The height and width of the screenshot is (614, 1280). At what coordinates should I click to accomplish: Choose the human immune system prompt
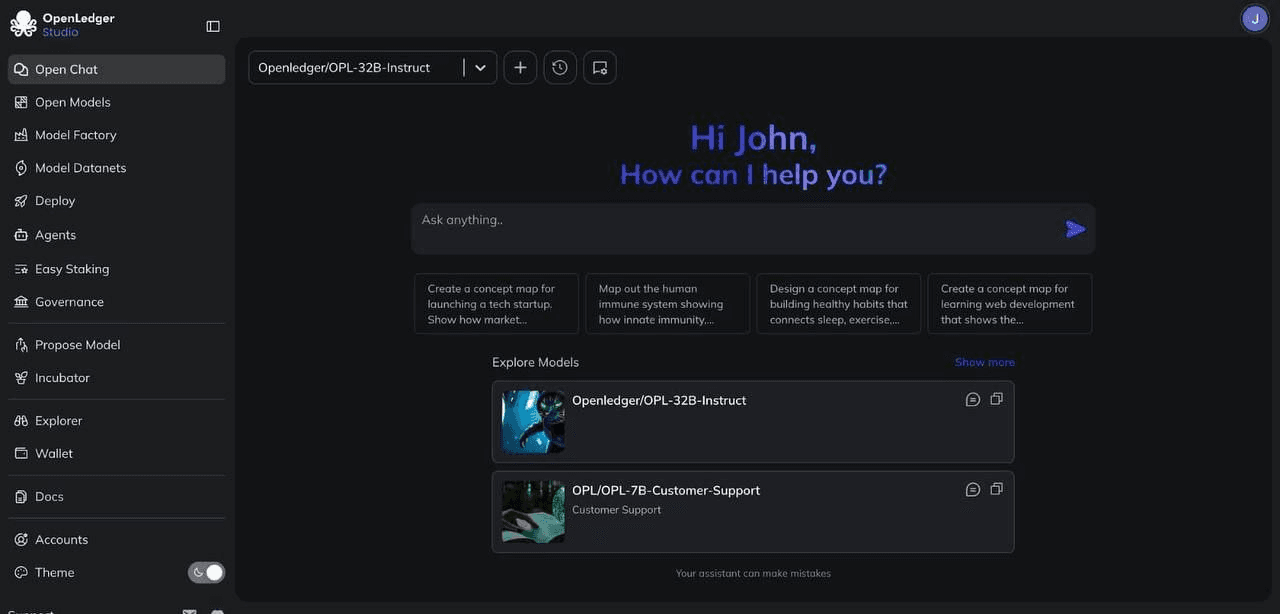(667, 304)
